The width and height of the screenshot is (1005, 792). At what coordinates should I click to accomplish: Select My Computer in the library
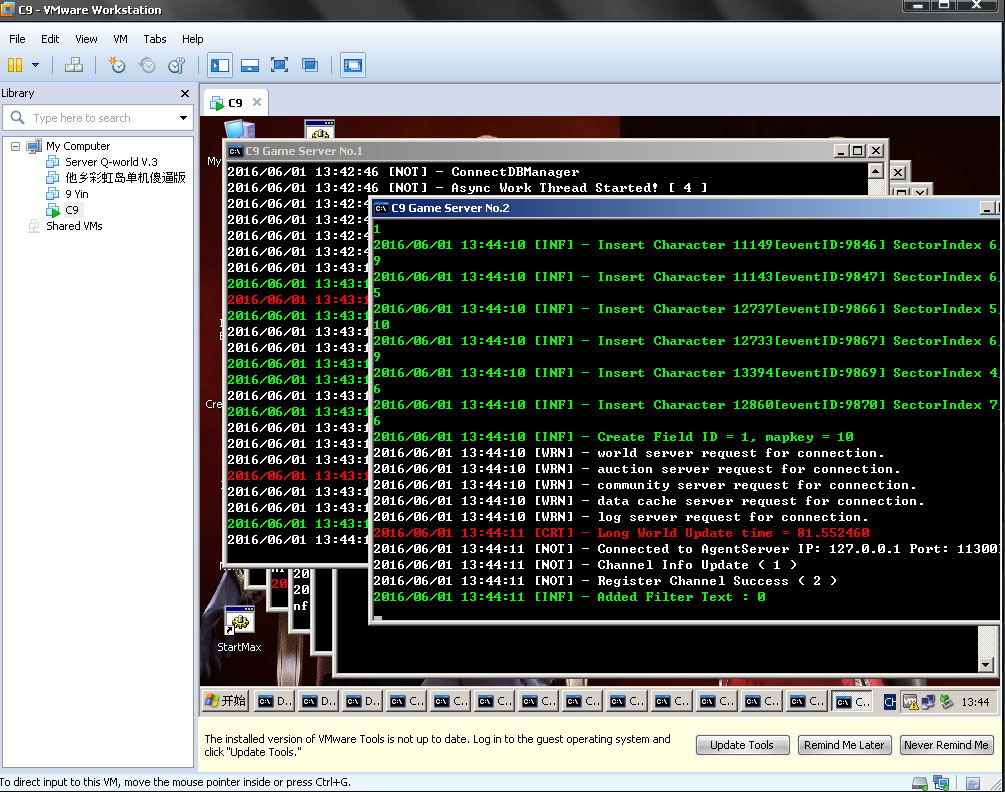(78, 146)
